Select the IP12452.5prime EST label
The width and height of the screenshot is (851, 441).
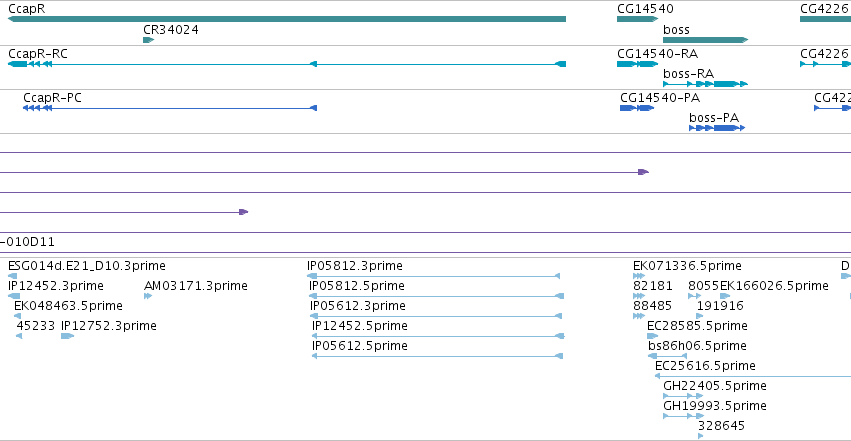[x=360, y=326]
